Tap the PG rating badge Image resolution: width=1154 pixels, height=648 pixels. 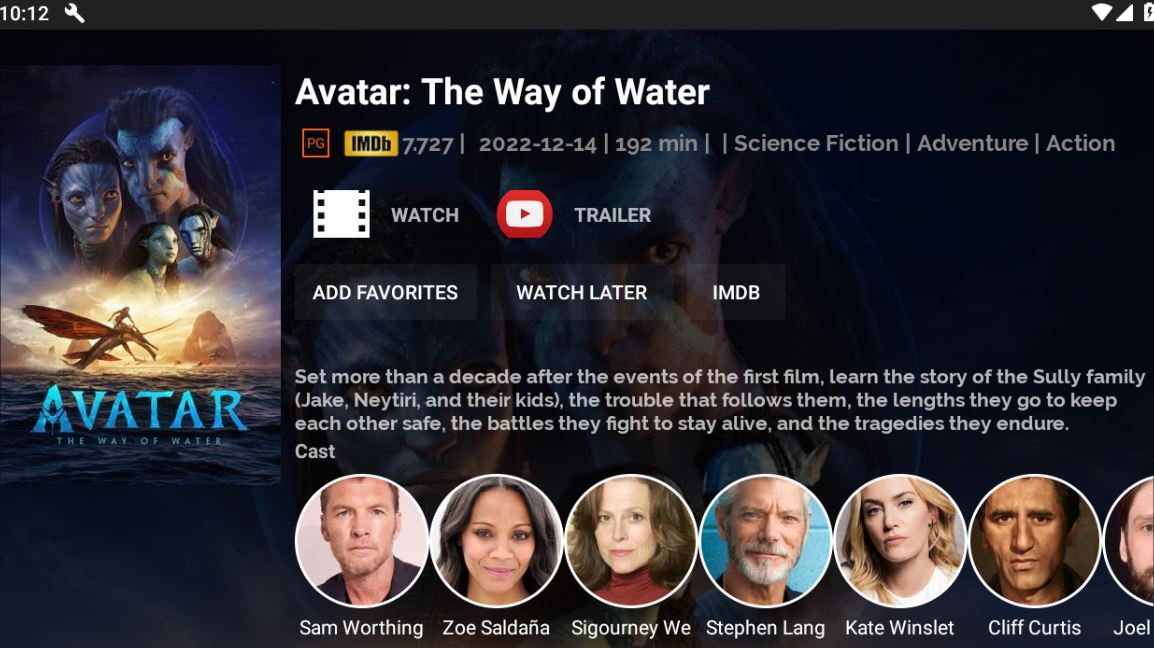pos(316,144)
